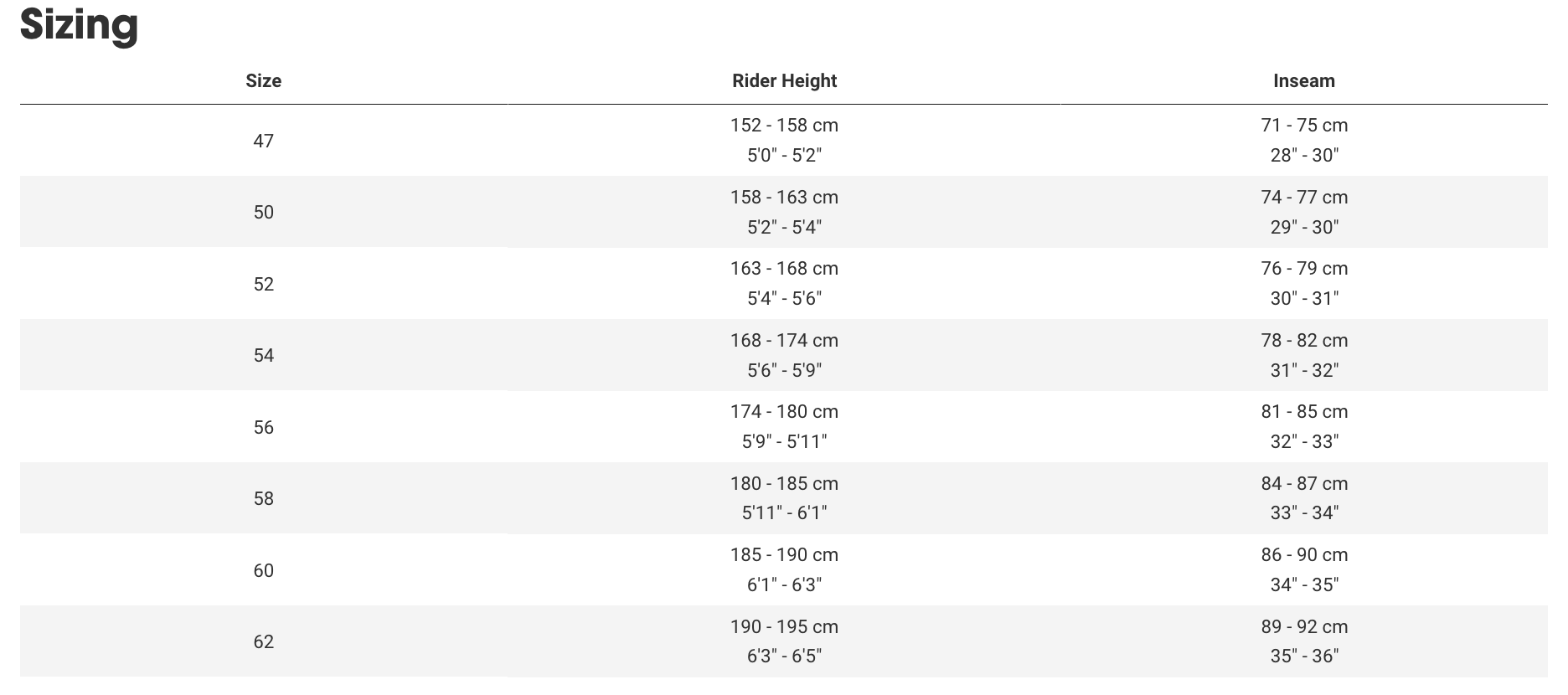1568x695 pixels.
Task: Click the Sizing heading
Action: [80, 25]
